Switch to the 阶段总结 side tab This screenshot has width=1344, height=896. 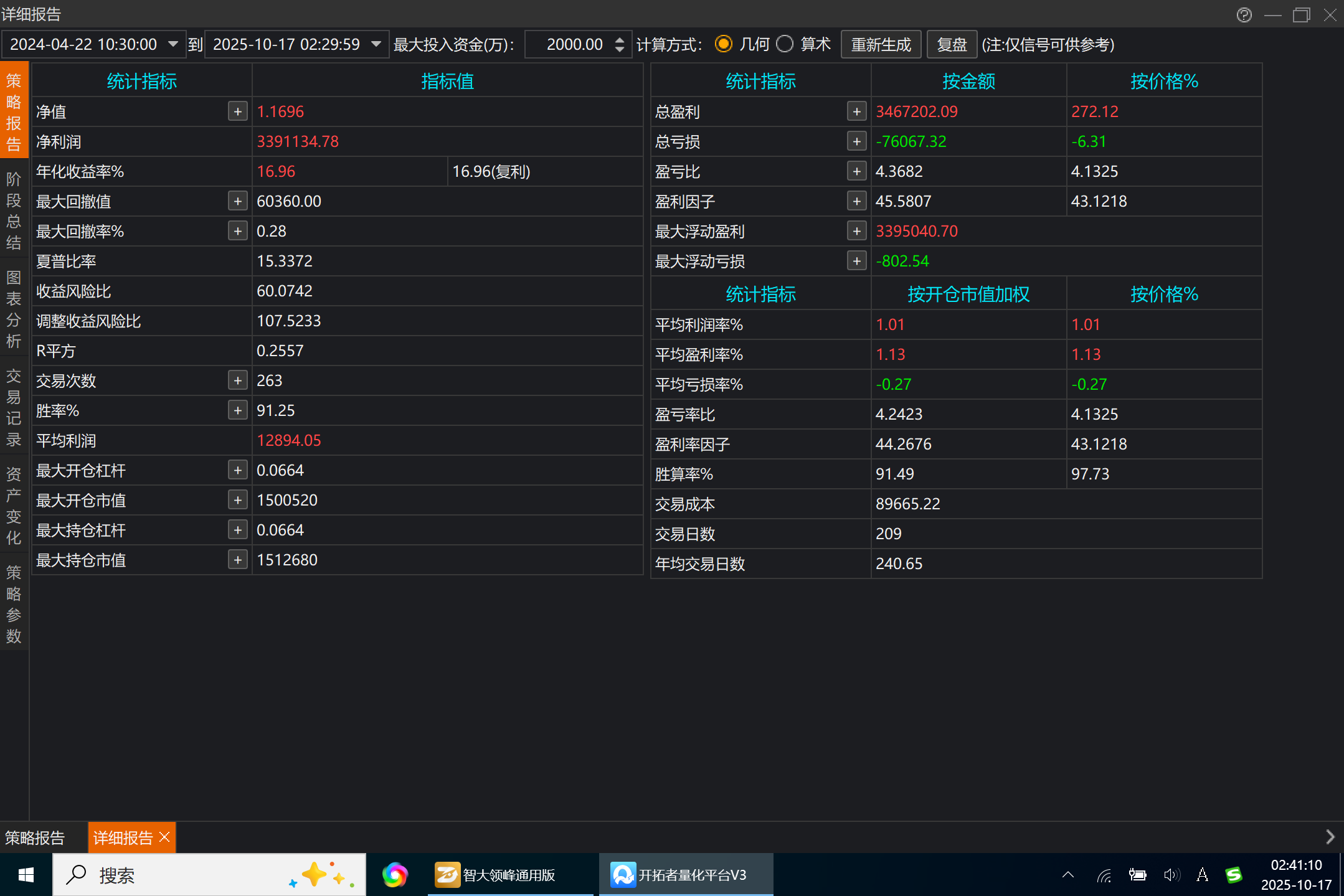tap(14, 211)
